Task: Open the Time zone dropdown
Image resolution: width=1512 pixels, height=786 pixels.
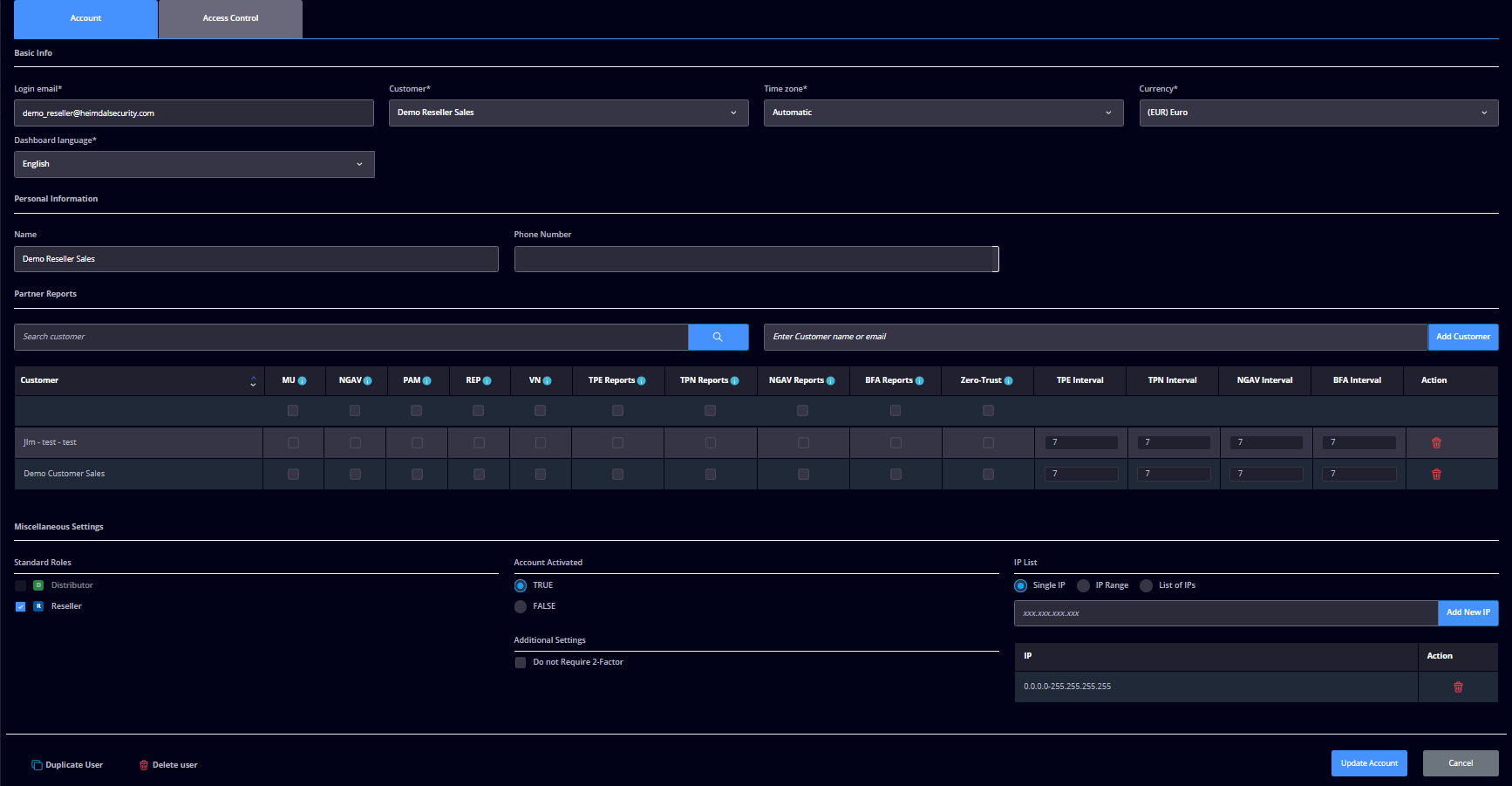Action: [x=943, y=113]
